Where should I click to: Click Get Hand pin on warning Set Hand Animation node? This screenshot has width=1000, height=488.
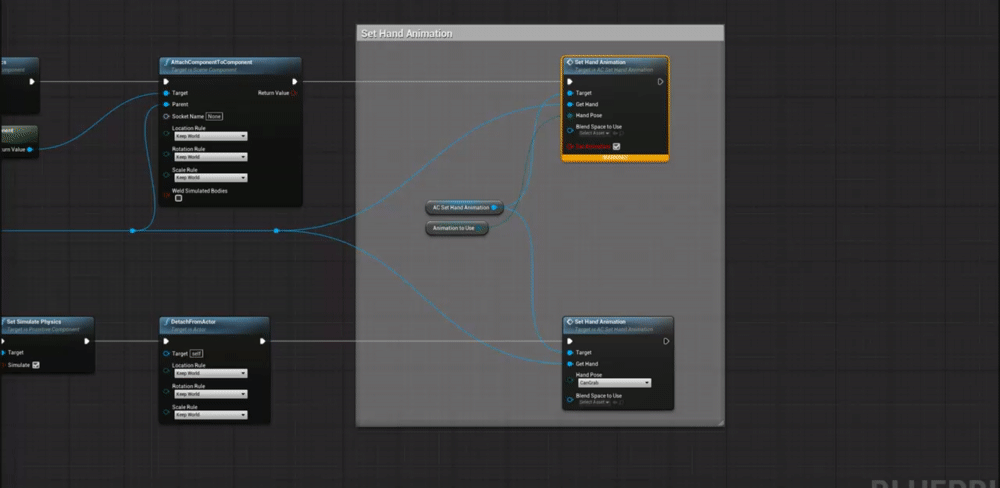coord(570,104)
